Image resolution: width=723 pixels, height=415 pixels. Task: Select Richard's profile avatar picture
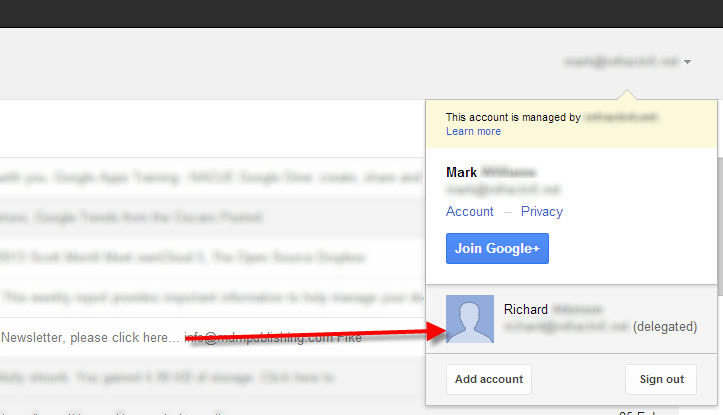tap(470, 319)
